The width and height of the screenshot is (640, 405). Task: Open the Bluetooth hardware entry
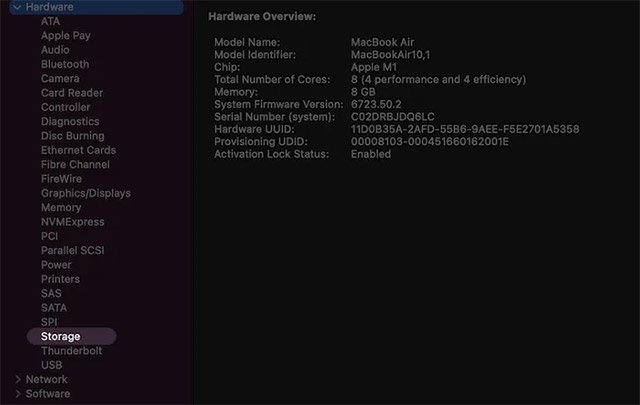(65, 64)
